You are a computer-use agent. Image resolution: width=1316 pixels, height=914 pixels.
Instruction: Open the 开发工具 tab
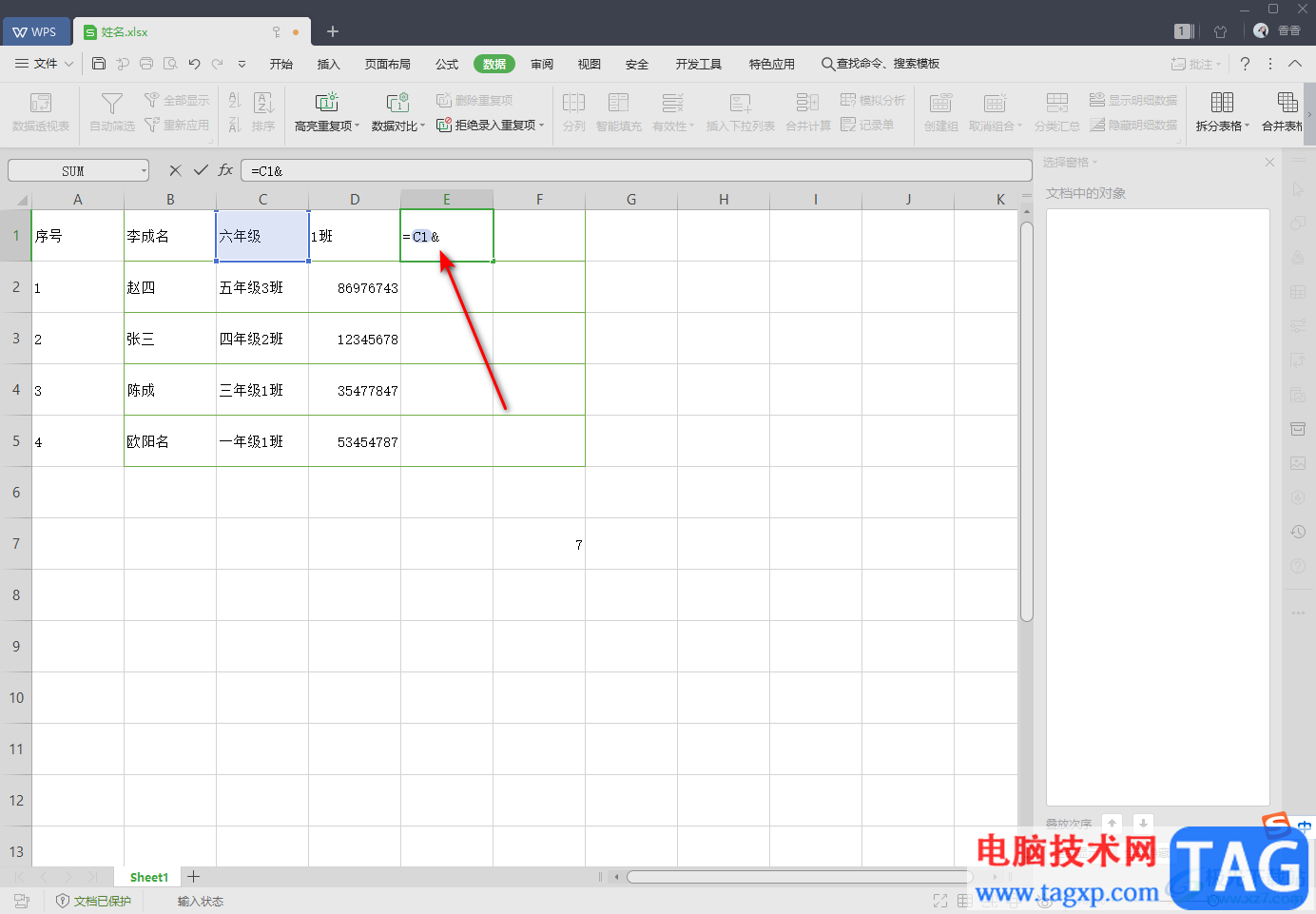point(699,64)
